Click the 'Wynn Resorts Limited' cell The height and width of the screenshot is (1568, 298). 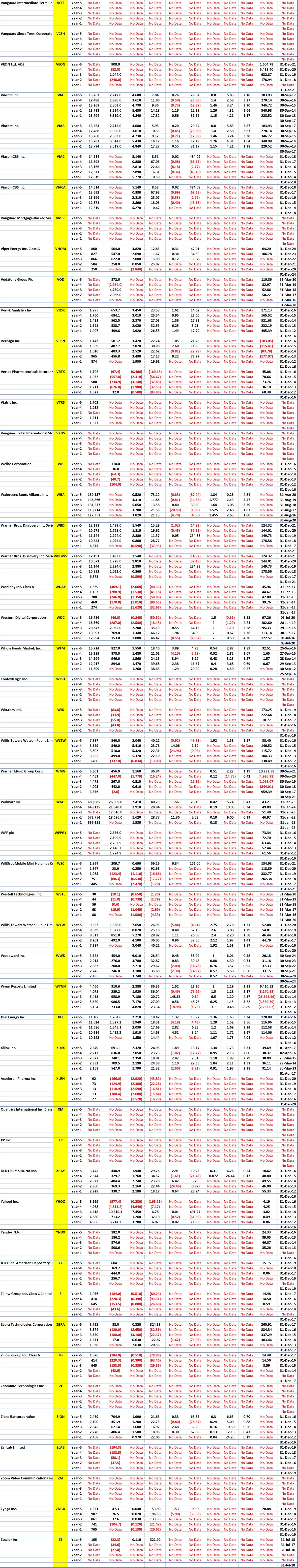pos(26,986)
